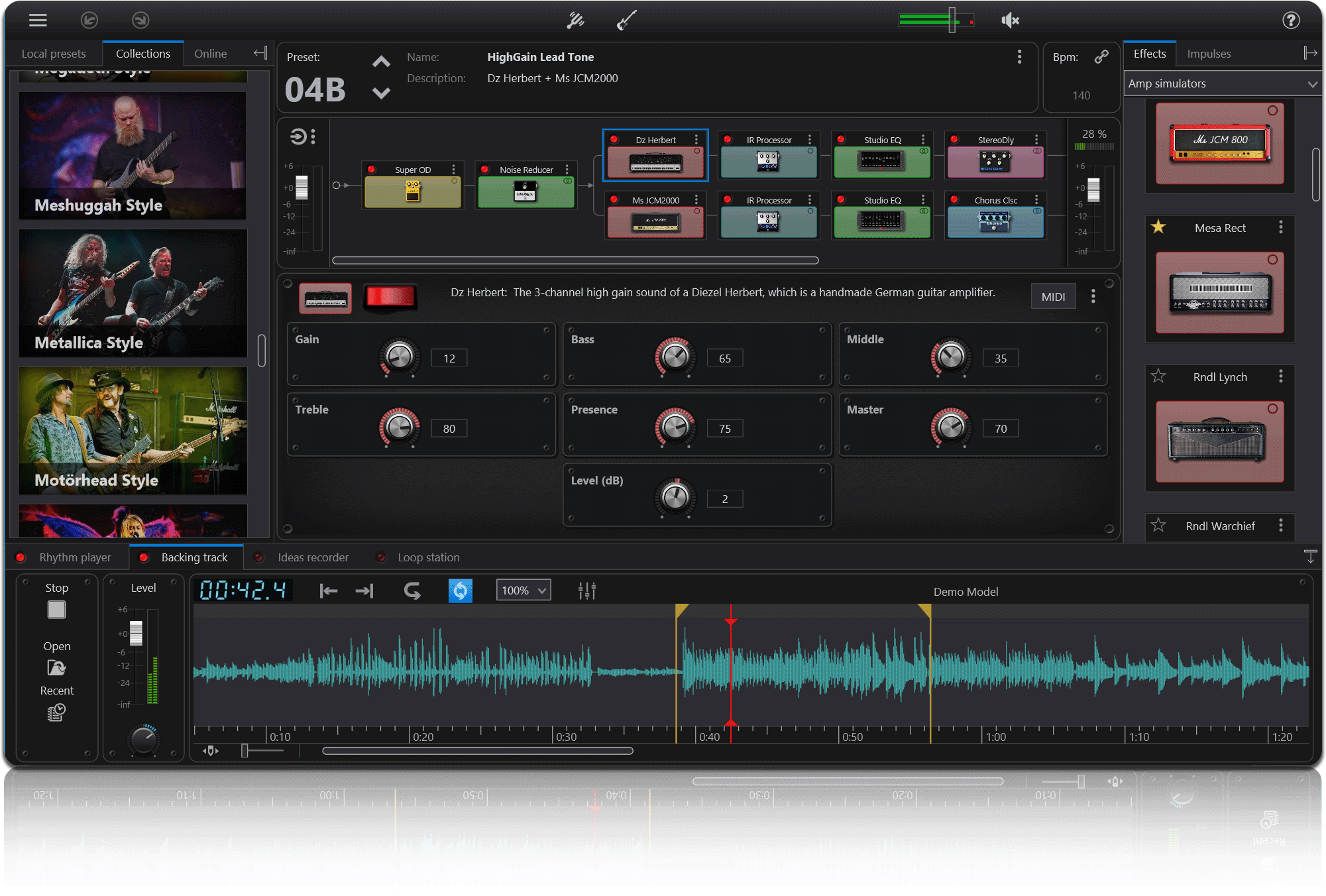The height and width of the screenshot is (896, 1326).
Task: Click Open backing track file icon
Action: [56, 668]
